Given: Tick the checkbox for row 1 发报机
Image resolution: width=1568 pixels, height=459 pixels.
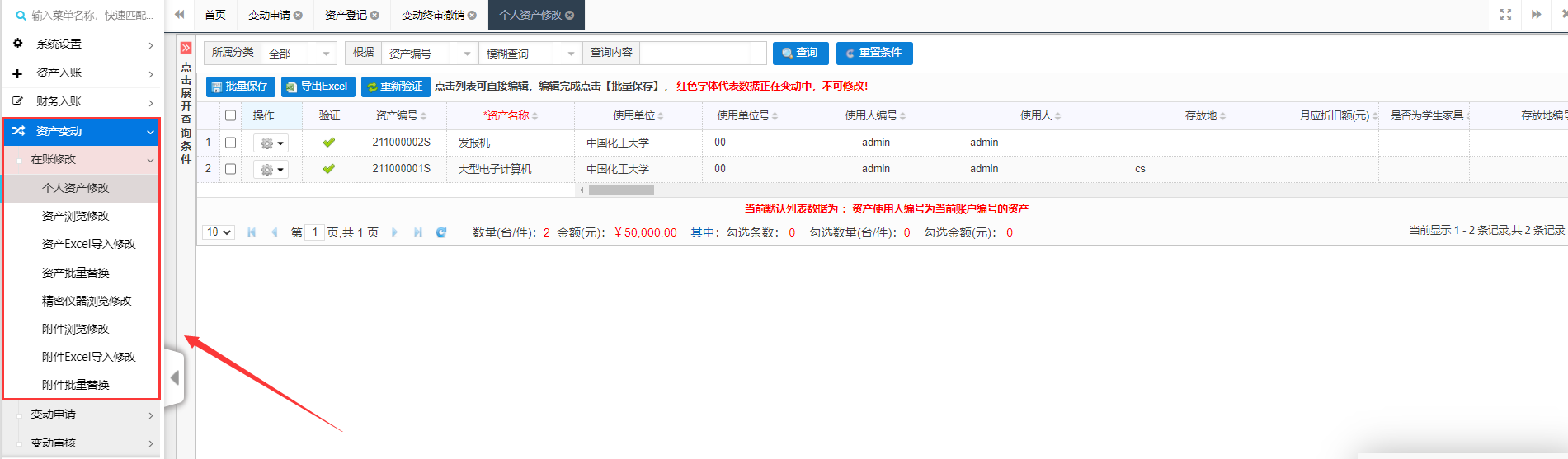Looking at the screenshot, I should [231, 143].
